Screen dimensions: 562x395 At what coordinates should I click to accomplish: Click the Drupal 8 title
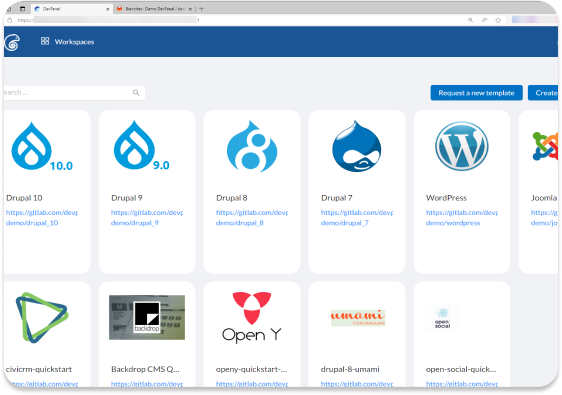[232, 198]
